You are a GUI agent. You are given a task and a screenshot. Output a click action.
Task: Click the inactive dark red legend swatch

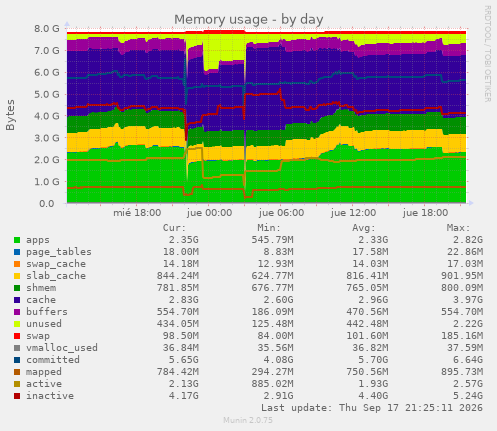click(x=17, y=396)
